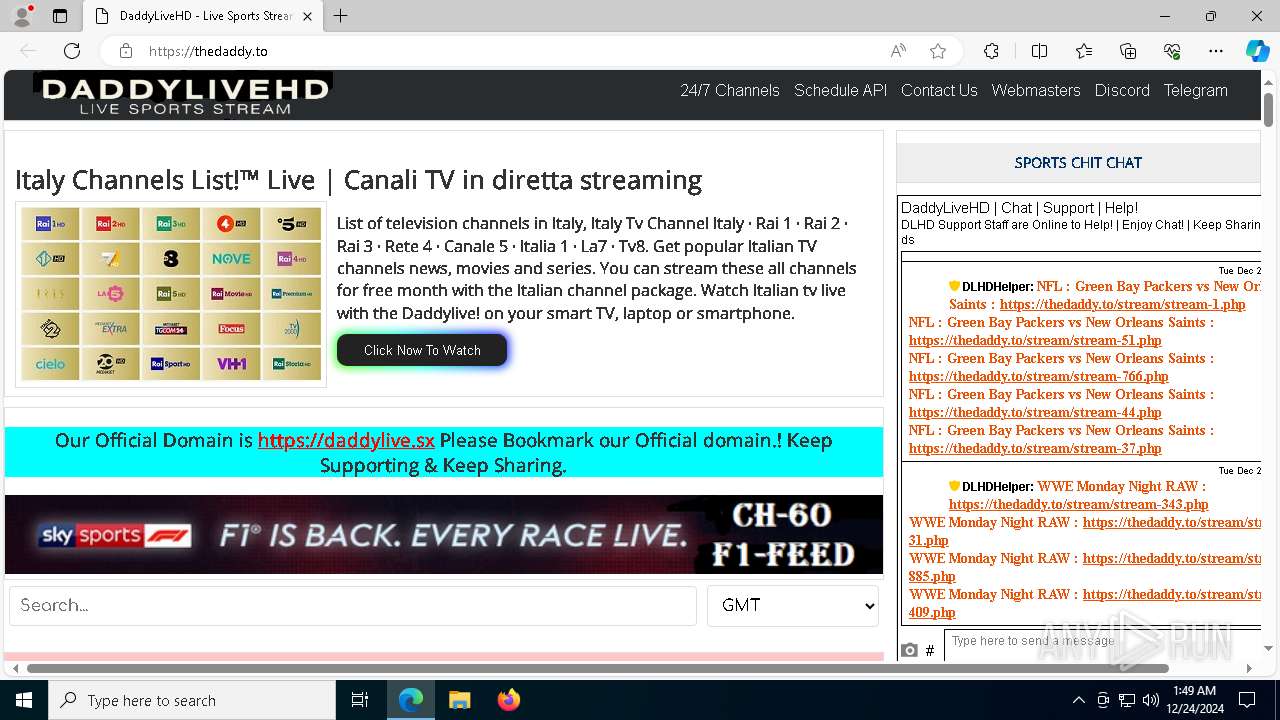
Task: Focus the Search... field
Action: pyautogui.click(x=353, y=605)
